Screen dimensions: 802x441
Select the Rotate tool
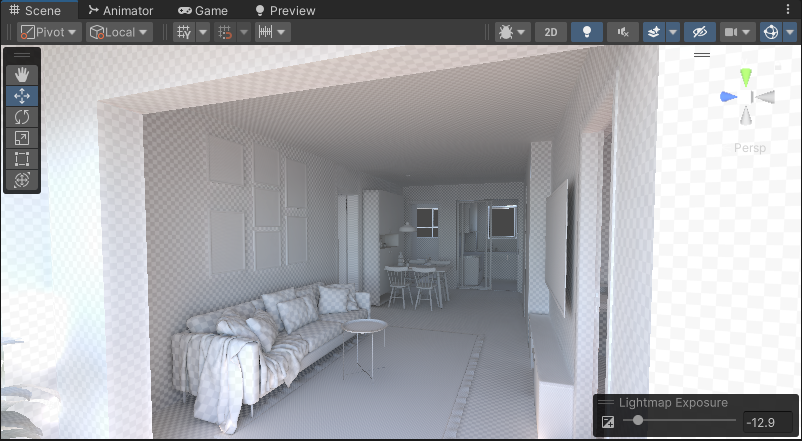pyautogui.click(x=22, y=117)
